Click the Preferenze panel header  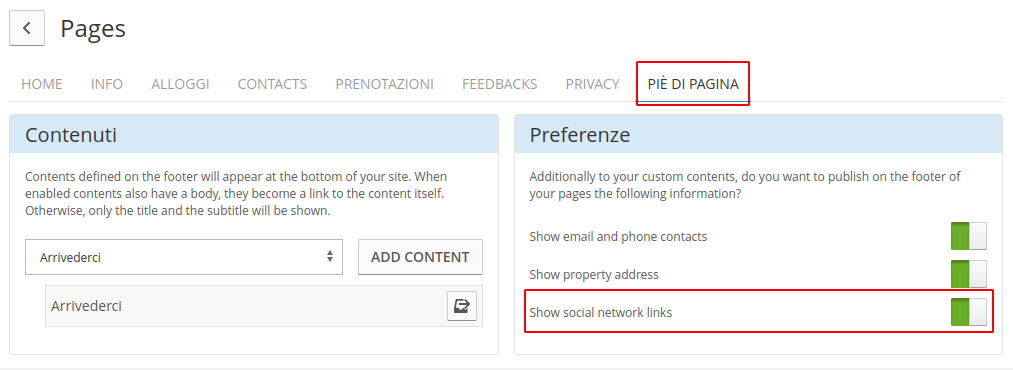[x=758, y=134]
